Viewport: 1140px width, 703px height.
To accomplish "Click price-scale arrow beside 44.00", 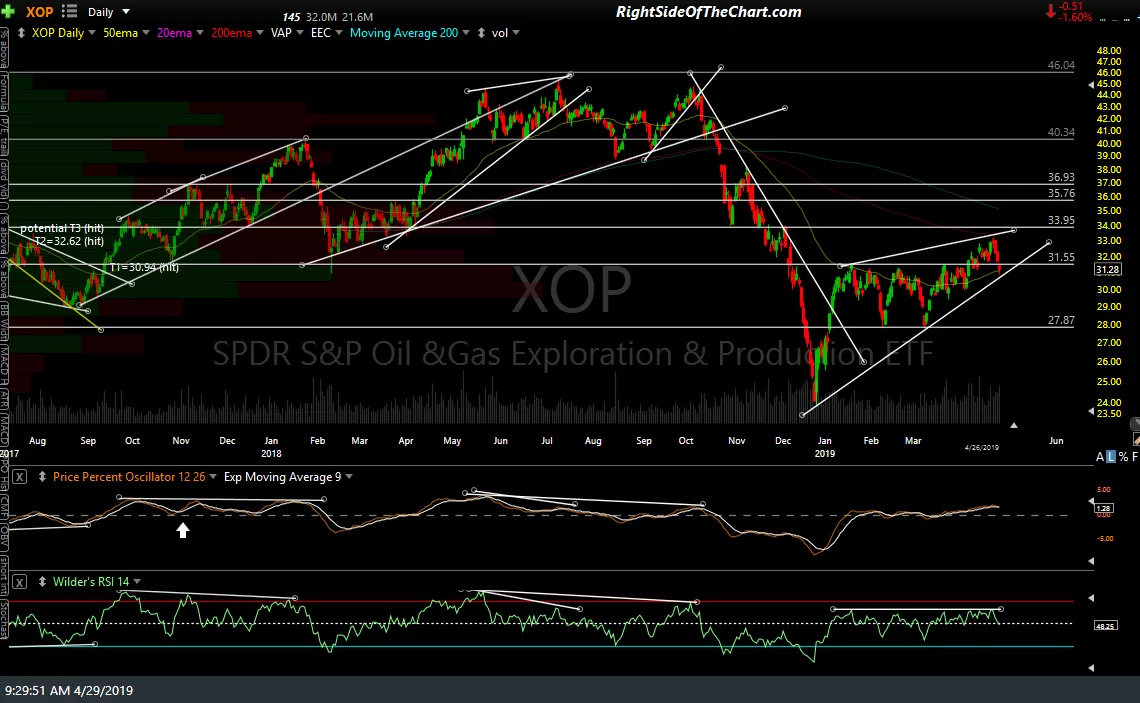I will (x=1091, y=85).
